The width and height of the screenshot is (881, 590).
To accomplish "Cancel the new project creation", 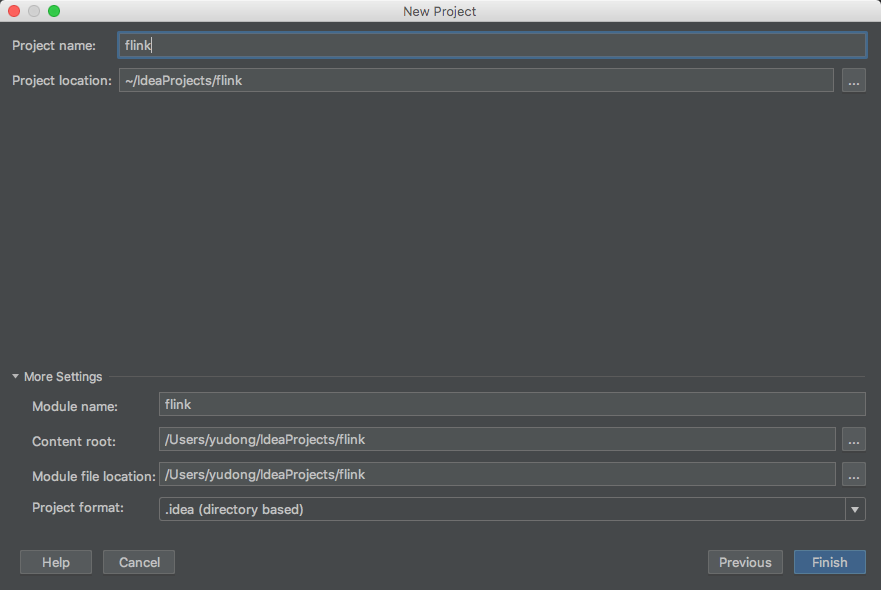I will (138, 562).
